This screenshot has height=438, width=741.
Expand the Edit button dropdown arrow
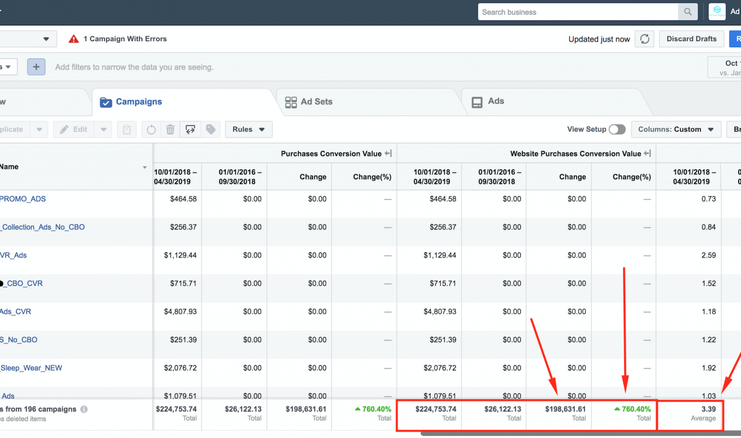point(103,129)
